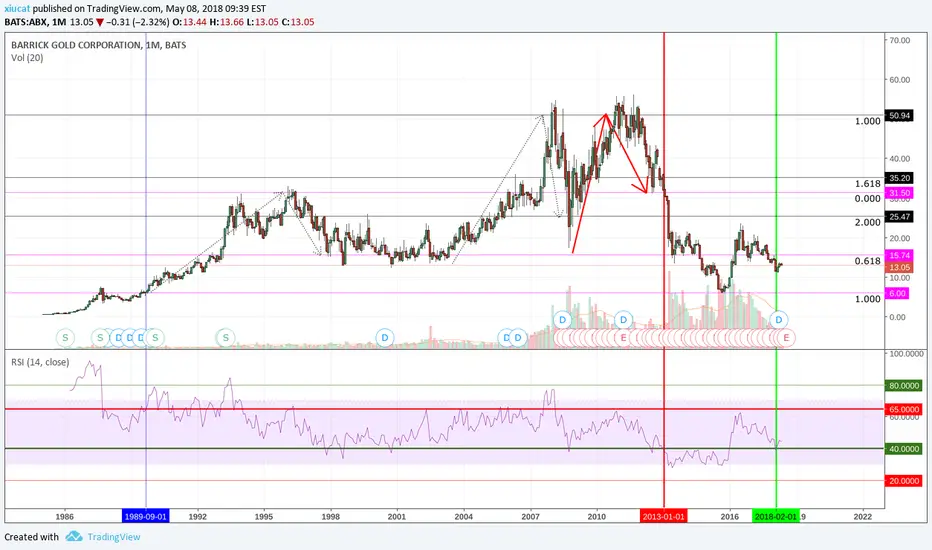Click the D dividend marker near 2001
This screenshot has height=550, width=932.
[385, 338]
